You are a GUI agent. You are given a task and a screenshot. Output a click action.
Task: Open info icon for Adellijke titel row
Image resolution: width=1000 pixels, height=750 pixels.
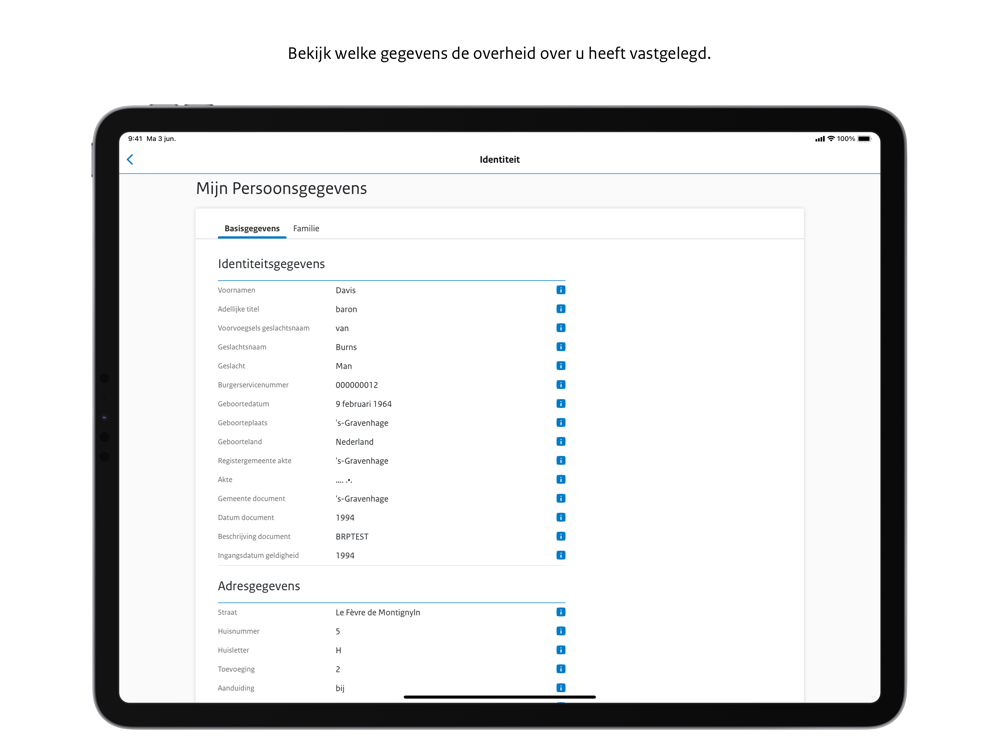click(561, 309)
